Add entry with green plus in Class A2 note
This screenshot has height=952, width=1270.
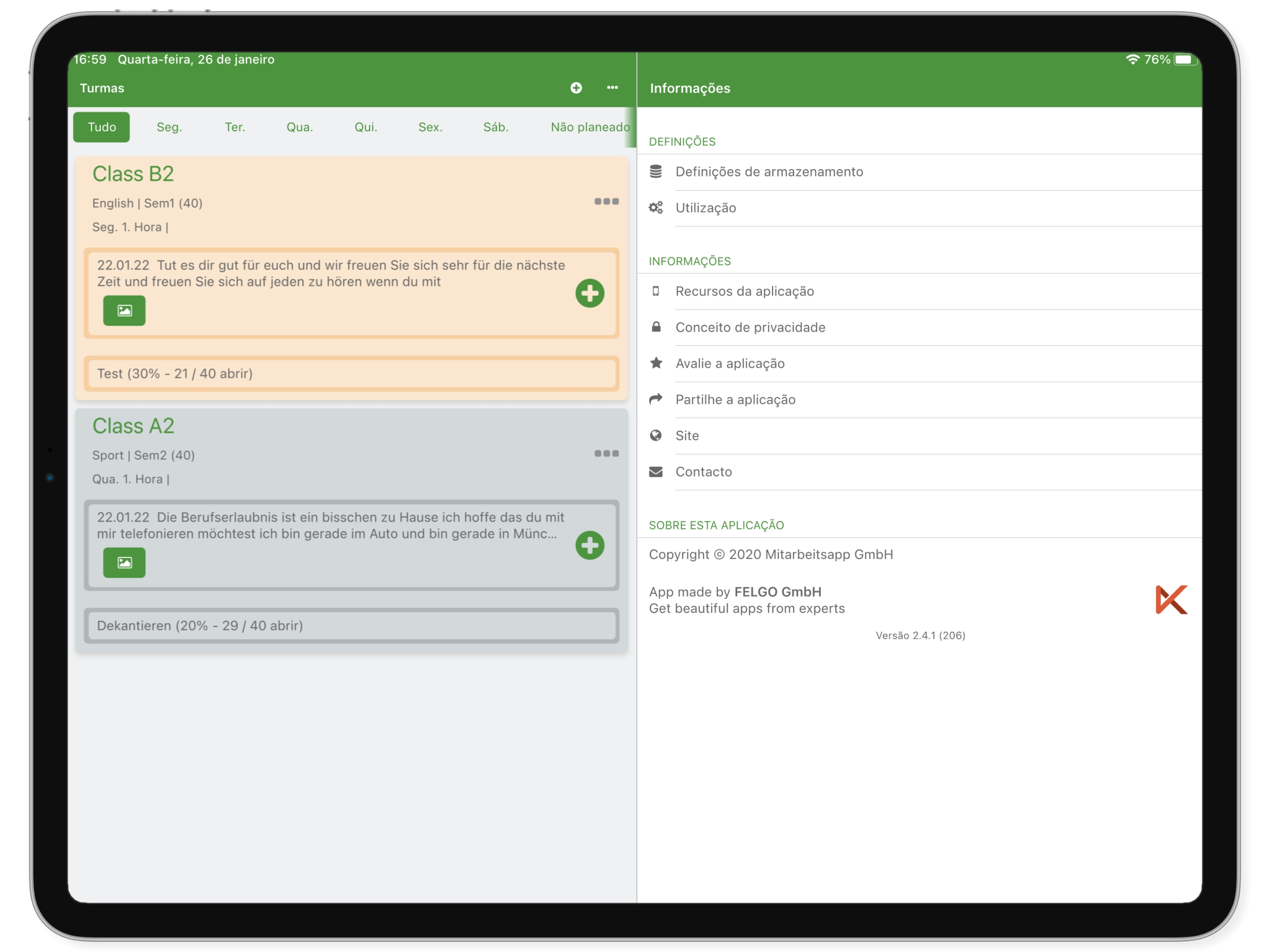589,545
